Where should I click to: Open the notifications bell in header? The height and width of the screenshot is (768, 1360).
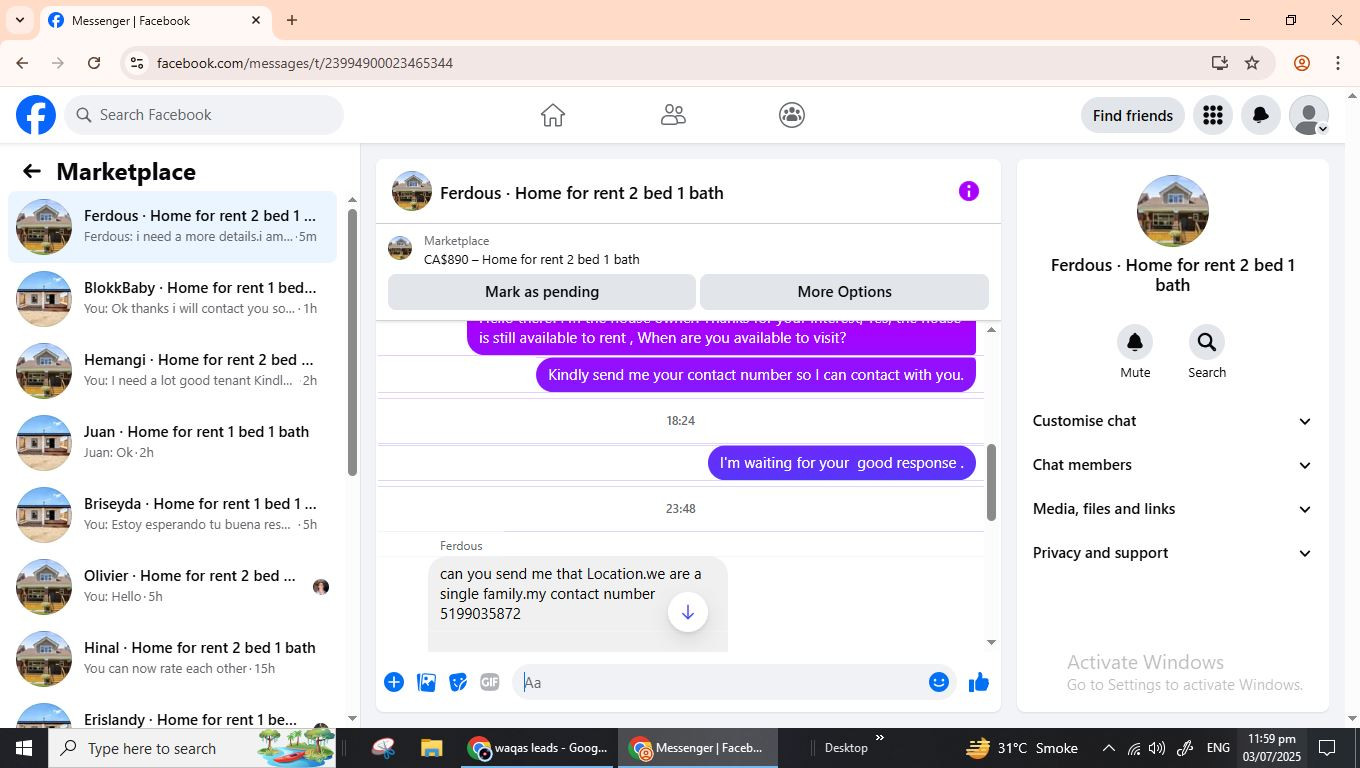(x=1261, y=116)
